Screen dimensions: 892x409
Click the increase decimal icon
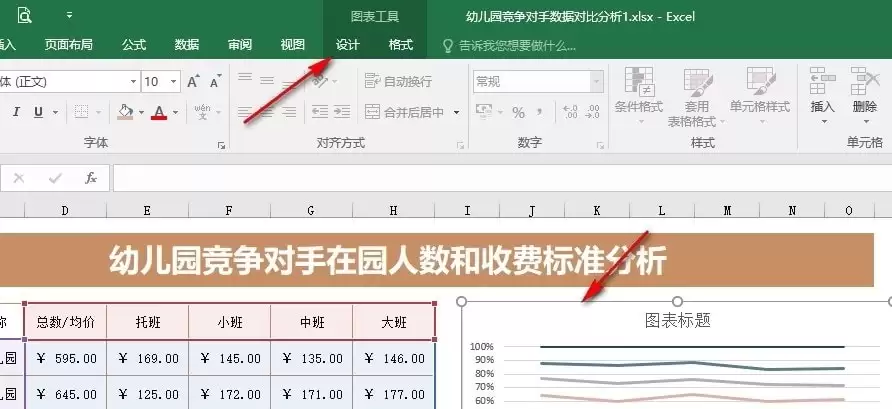[x=571, y=112]
